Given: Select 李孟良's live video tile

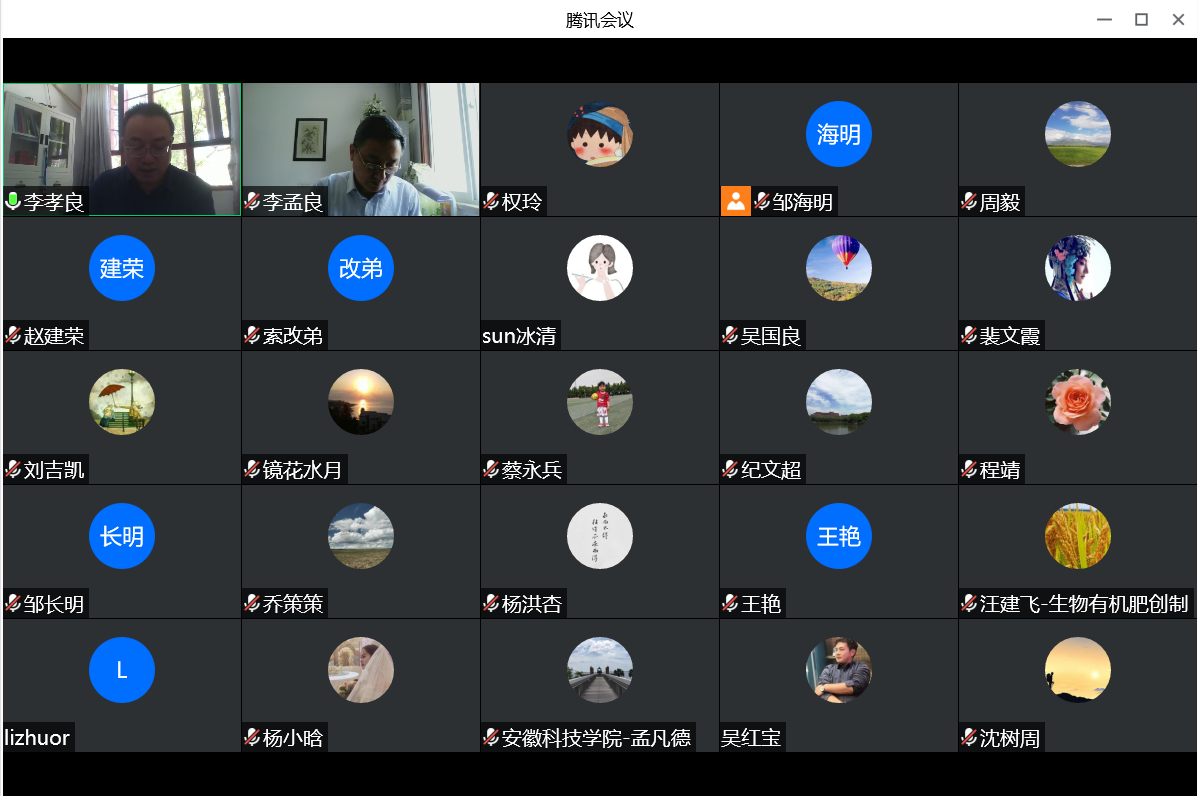Looking at the screenshot, I should pyautogui.click(x=360, y=140).
